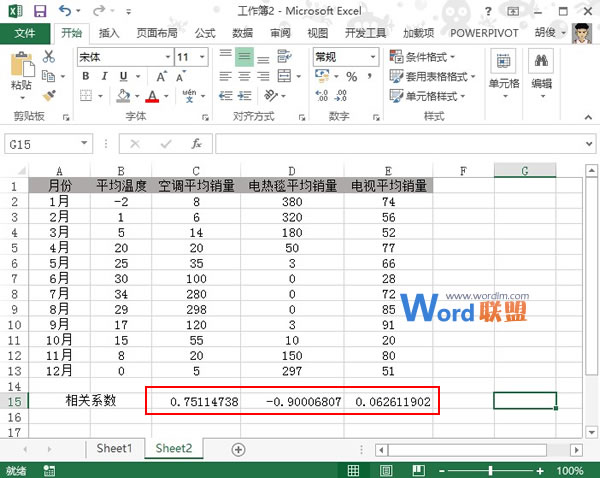Apply percent style

352,77
